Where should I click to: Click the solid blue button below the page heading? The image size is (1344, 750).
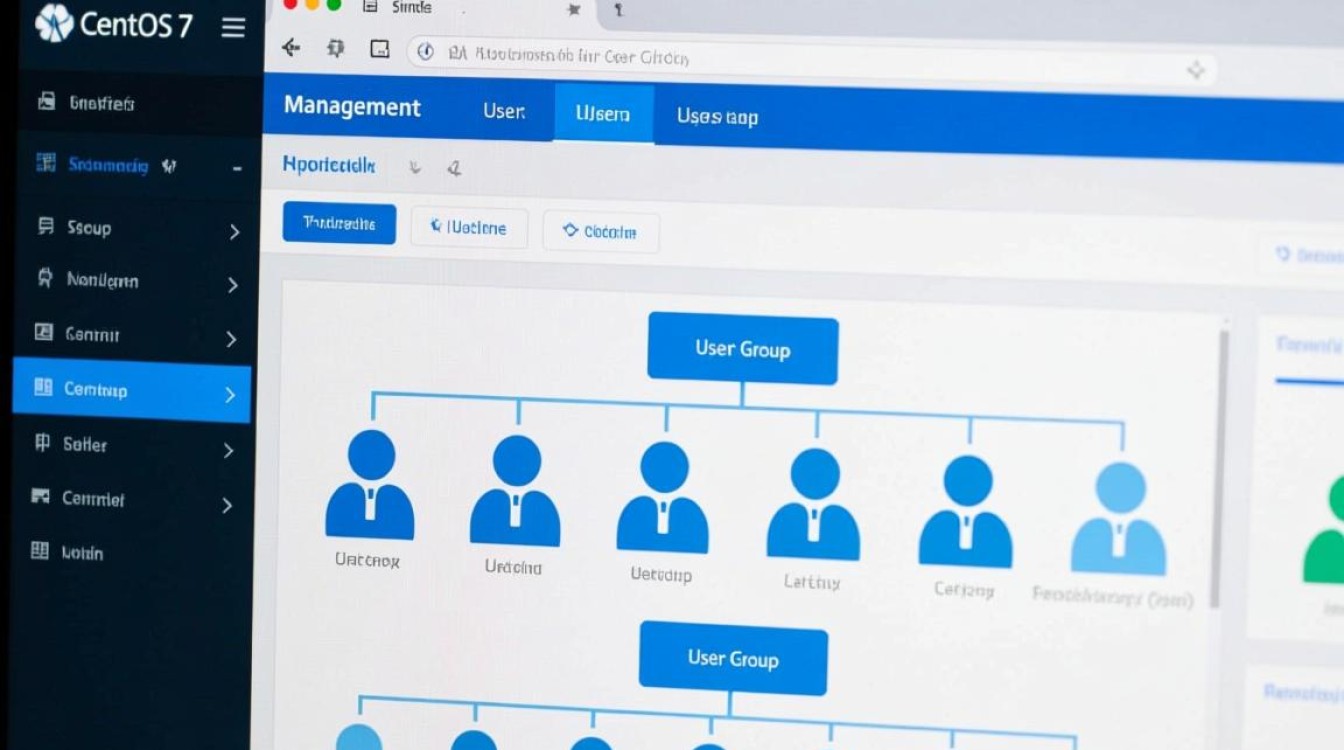coord(339,223)
